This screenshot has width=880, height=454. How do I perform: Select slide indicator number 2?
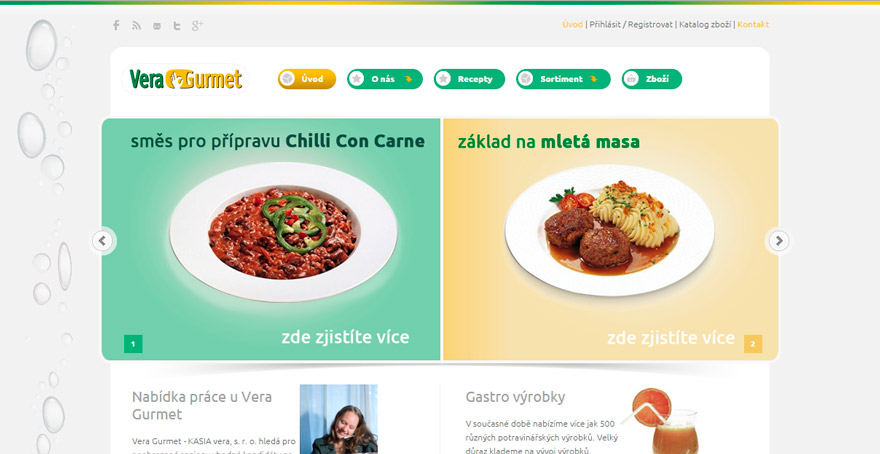click(753, 344)
